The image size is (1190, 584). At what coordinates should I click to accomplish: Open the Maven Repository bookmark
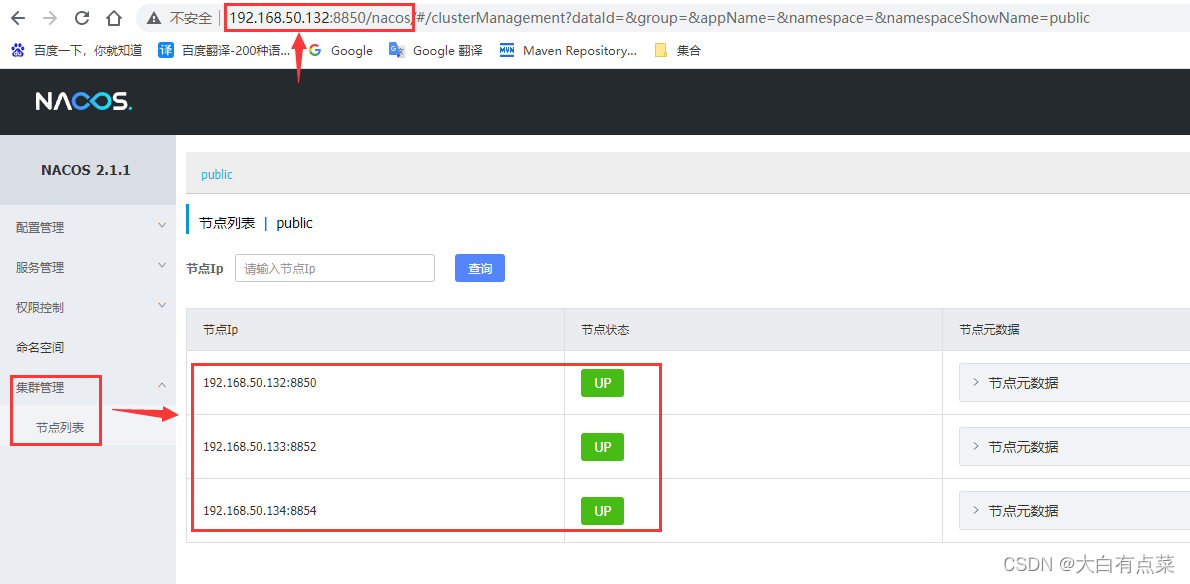click(x=568, y=51)
